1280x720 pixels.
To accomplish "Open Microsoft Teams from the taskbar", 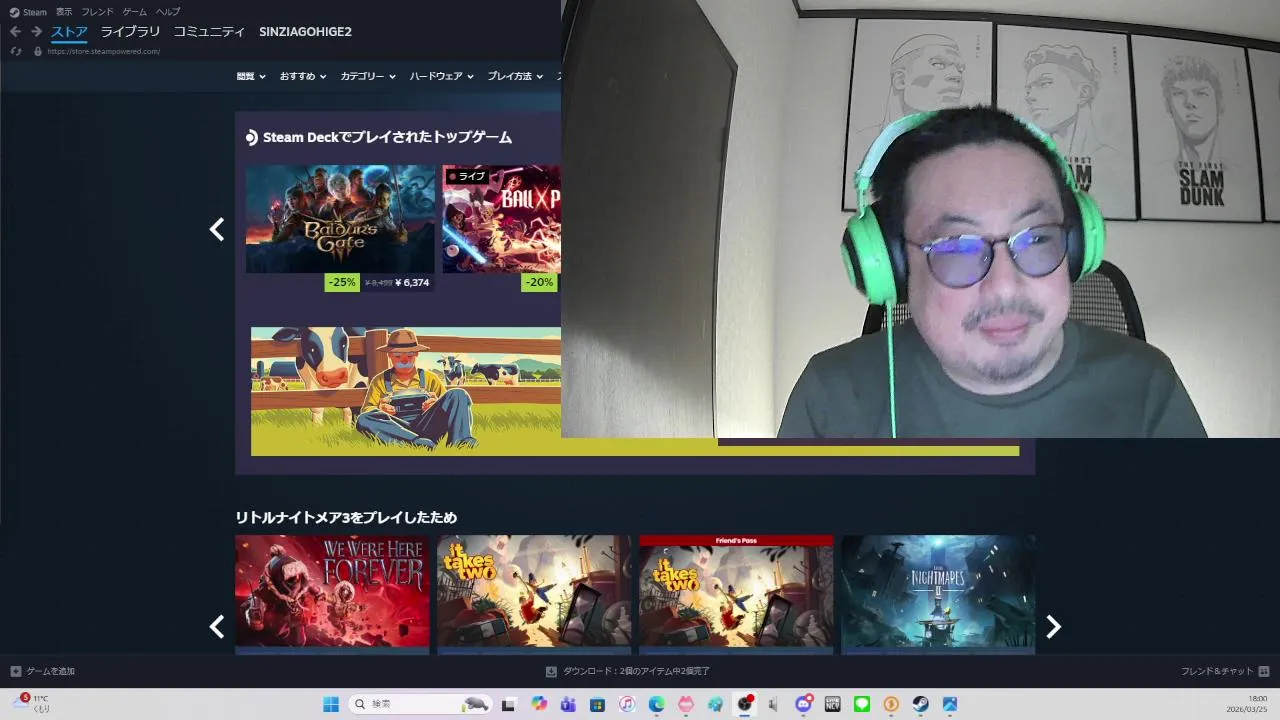I will tap(568, 704).
